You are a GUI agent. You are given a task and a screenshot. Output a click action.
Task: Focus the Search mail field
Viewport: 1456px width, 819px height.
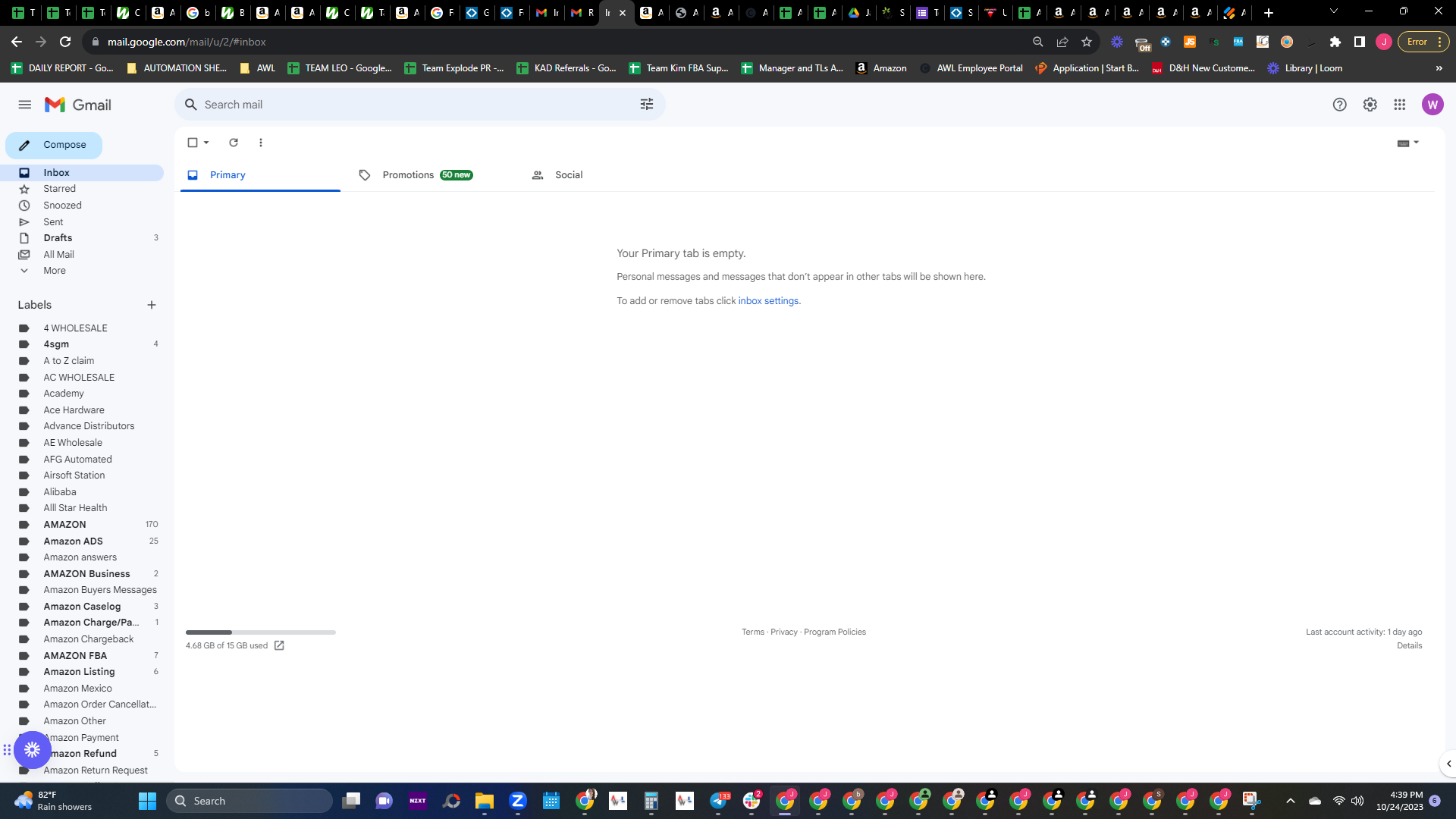pos(420,105)
